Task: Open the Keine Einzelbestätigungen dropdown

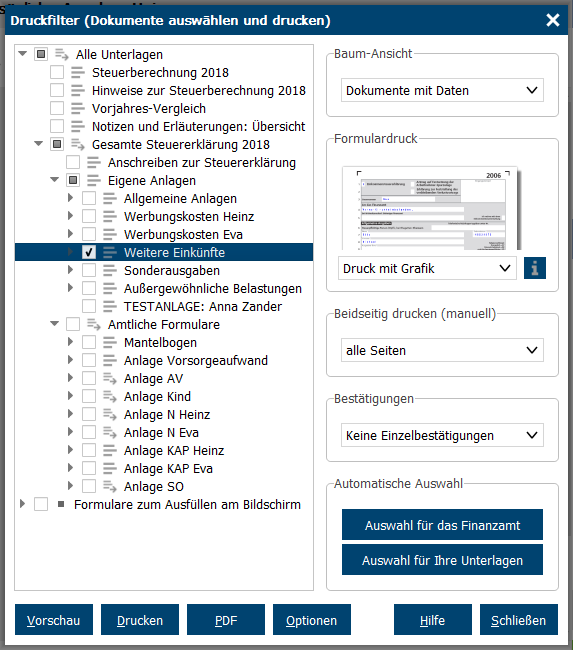Action: coord(442,435)
